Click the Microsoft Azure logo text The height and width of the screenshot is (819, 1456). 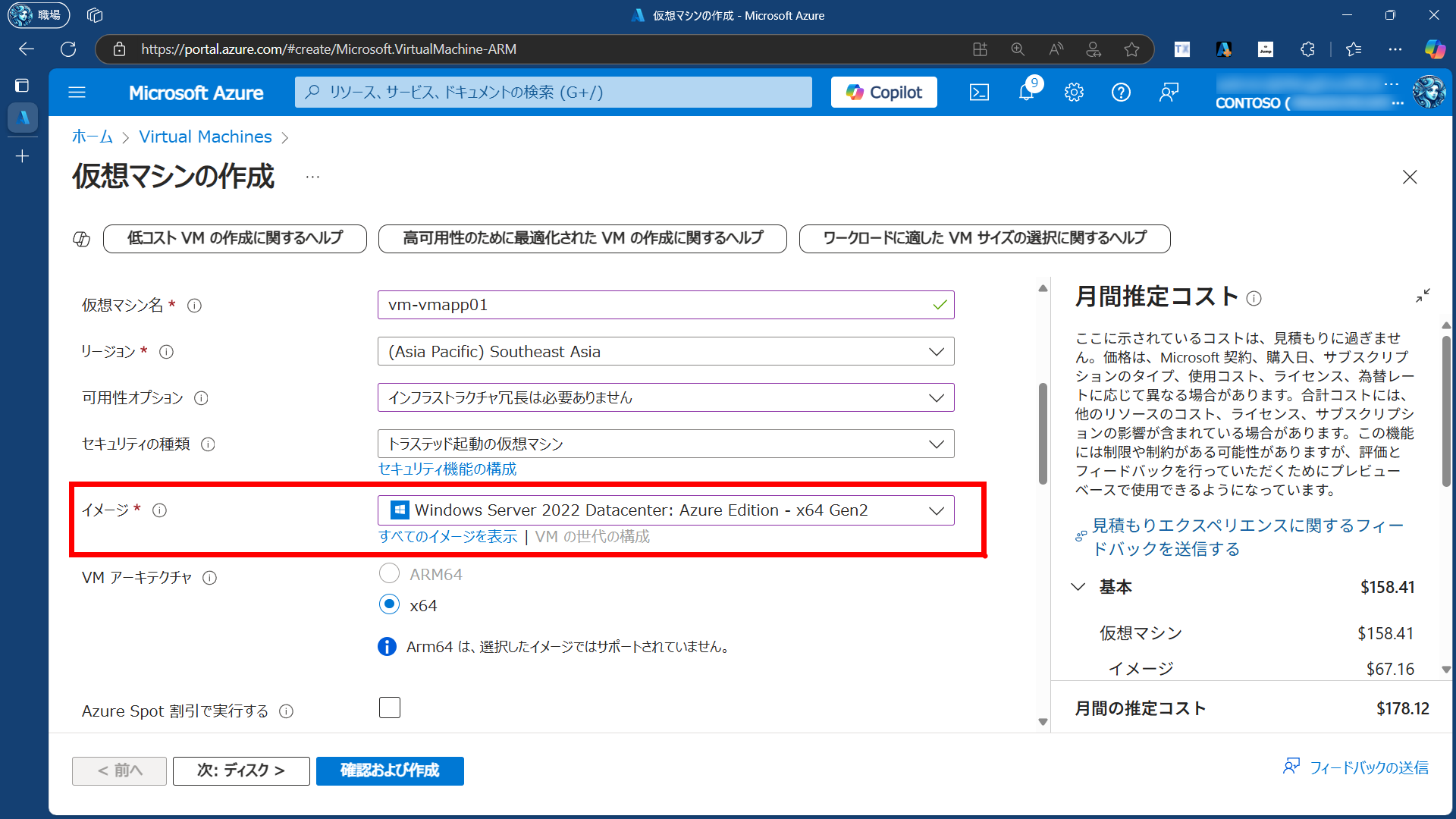pos(196,93)
